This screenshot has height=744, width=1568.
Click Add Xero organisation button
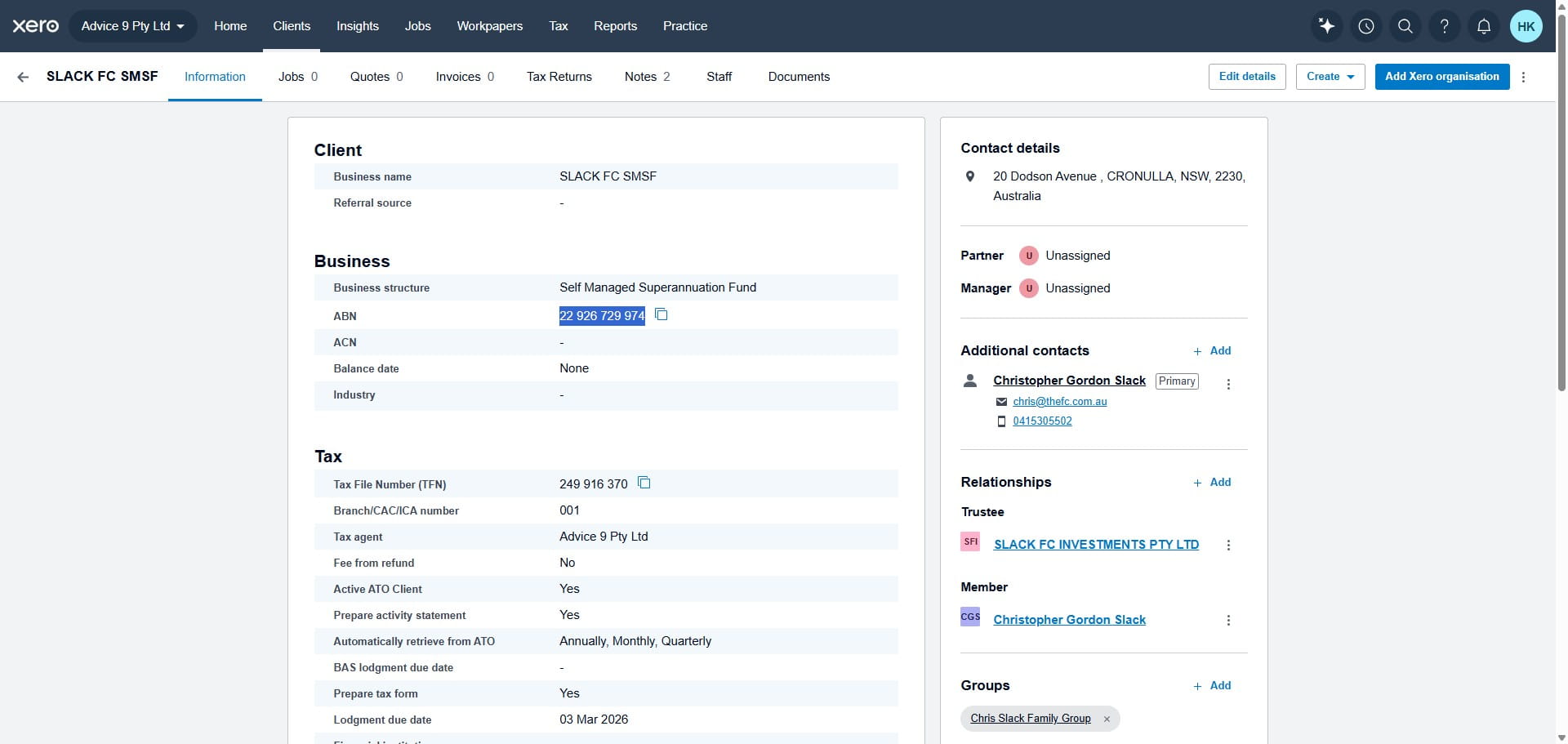pos(1442,77)
